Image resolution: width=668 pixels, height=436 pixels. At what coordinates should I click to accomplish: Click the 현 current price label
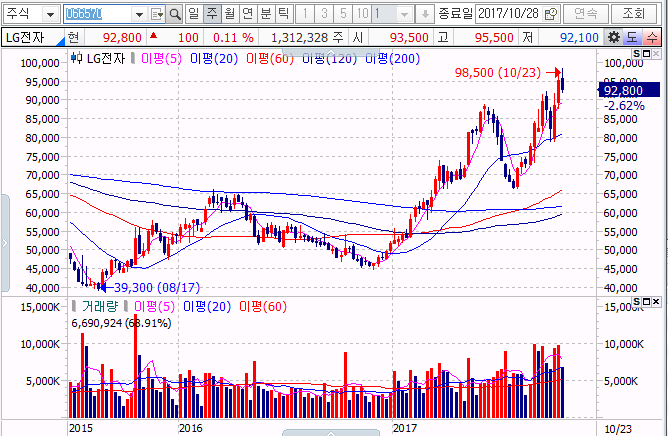[x=73, y=38]
